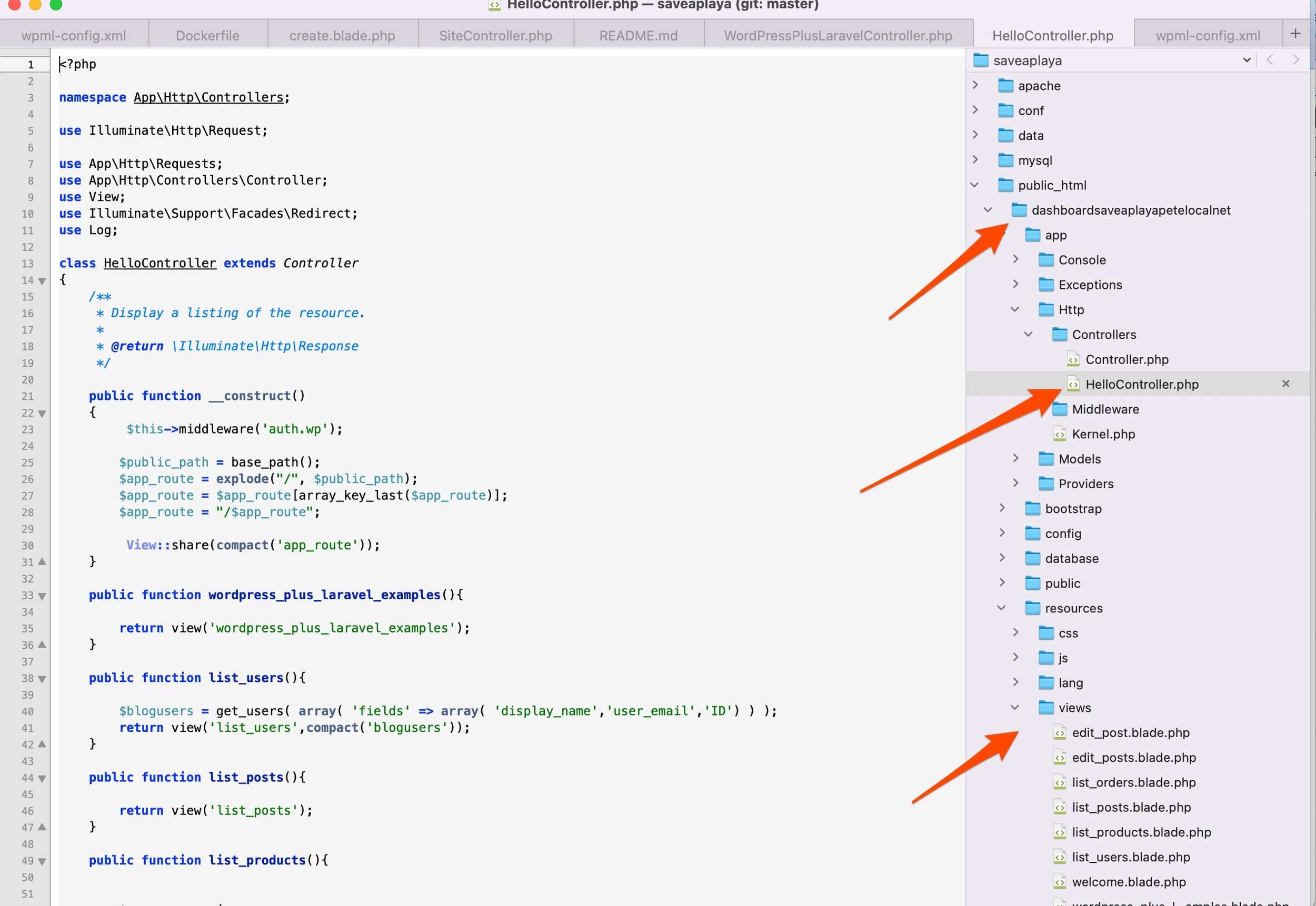Close HelloController.php via sidebar X icon
The width and height of the screenshot is (1316, 906).
(x=1286, y=384)
